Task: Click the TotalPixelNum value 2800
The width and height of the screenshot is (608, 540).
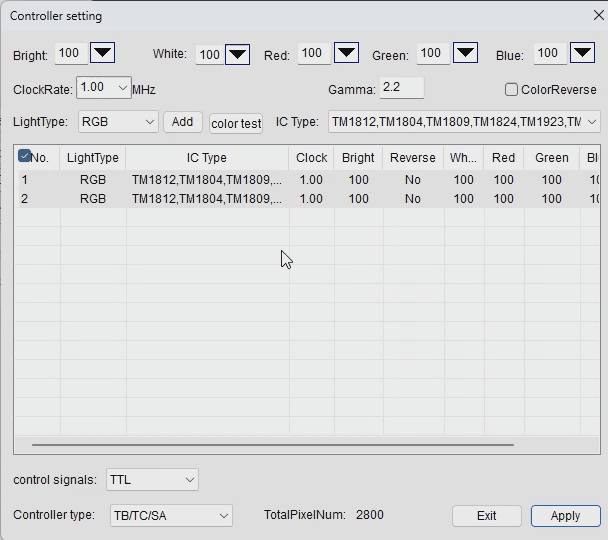Action: tap(370, 515)
